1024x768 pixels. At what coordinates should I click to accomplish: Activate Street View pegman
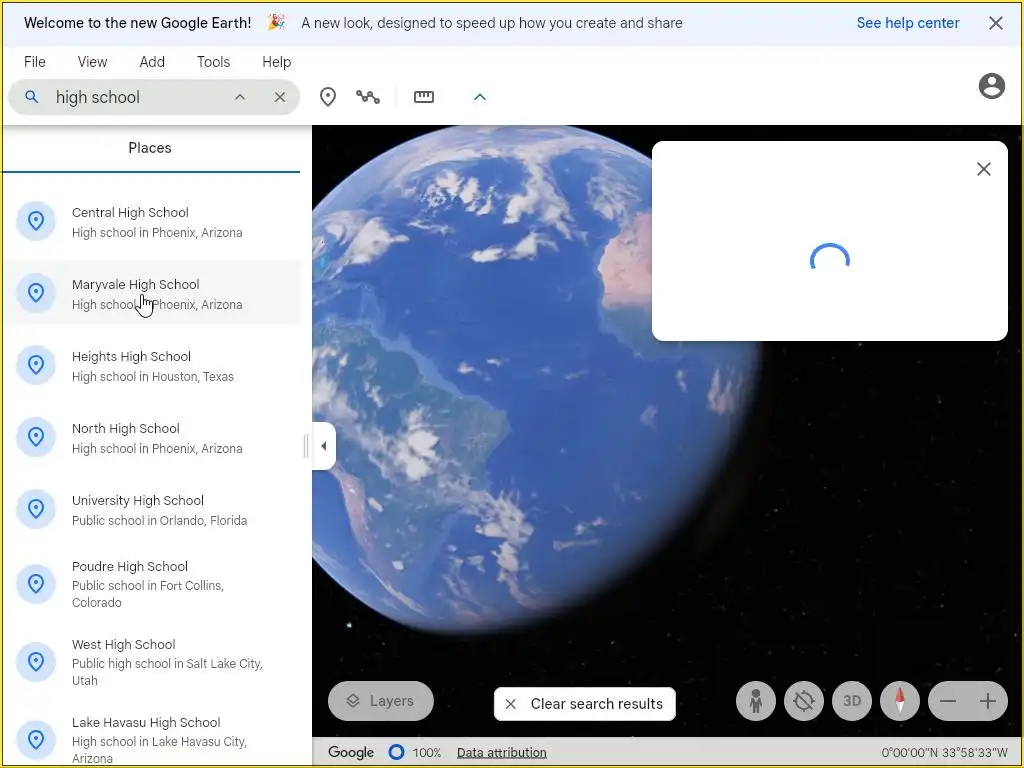pos(756,701)
